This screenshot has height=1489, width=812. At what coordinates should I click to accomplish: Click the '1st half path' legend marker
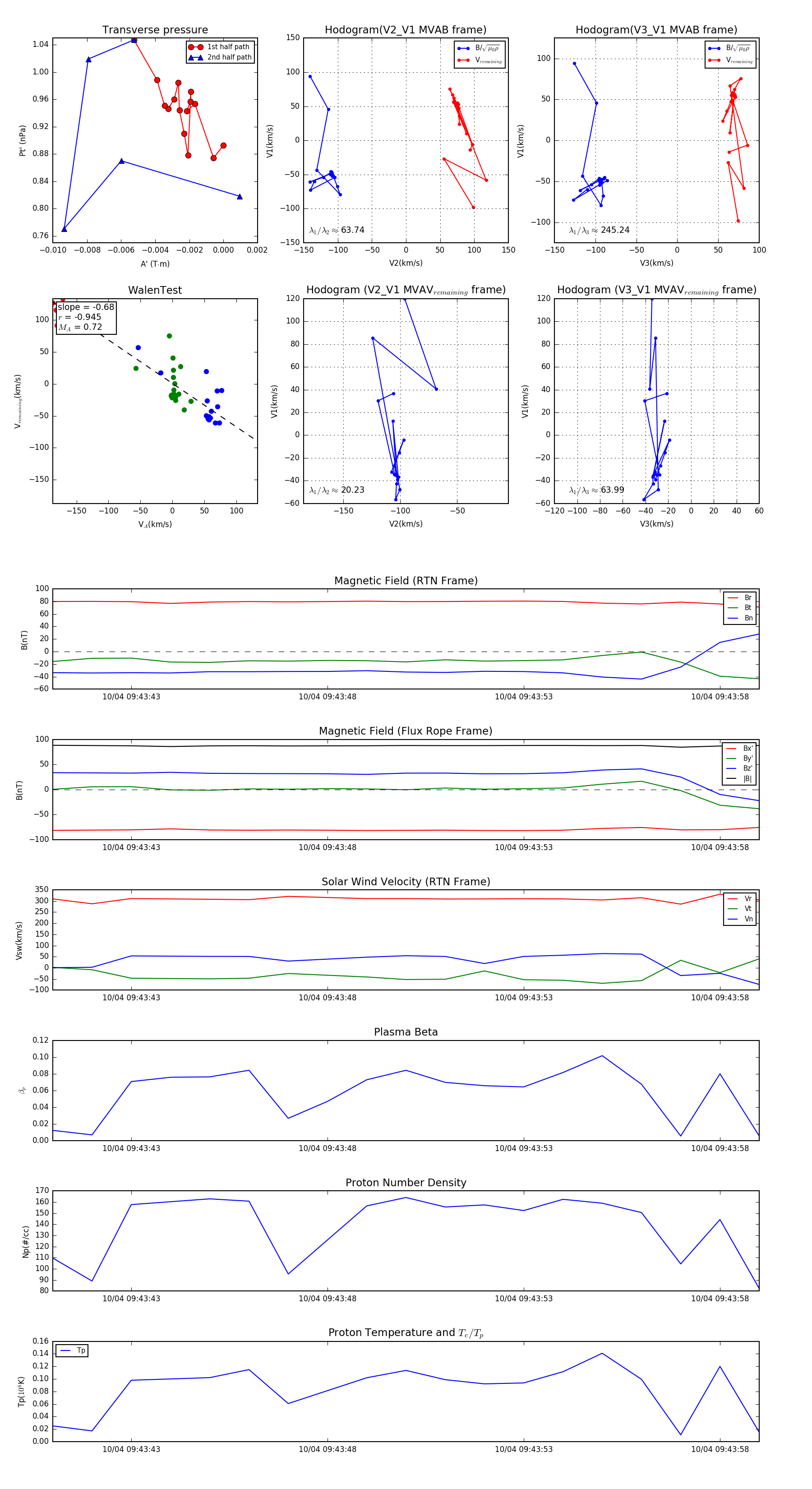(195, 47)
